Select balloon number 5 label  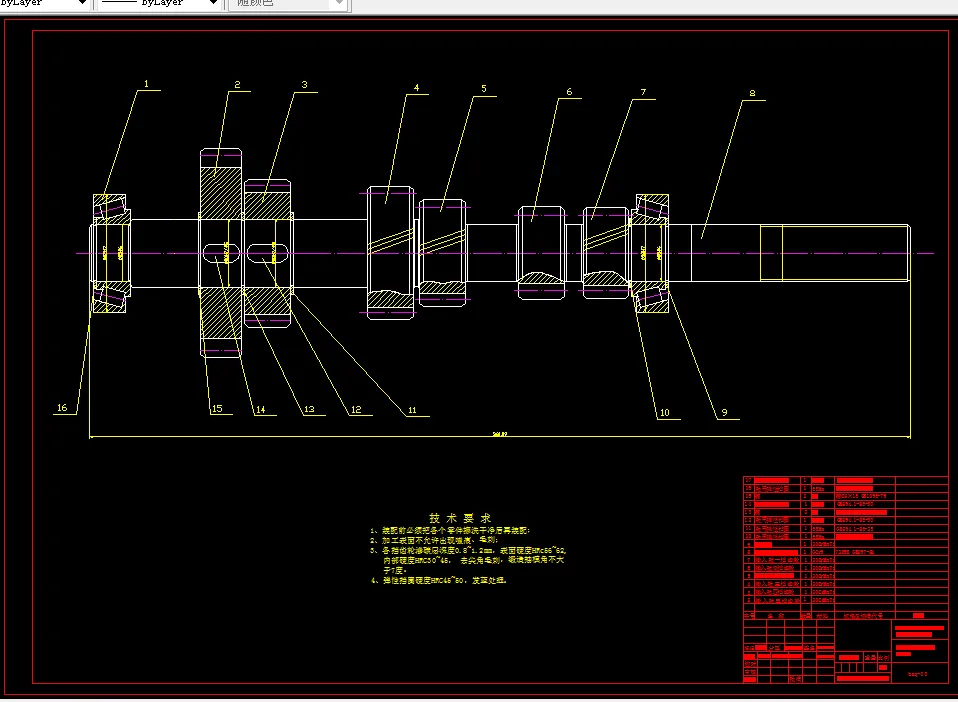tap(484, 89)
